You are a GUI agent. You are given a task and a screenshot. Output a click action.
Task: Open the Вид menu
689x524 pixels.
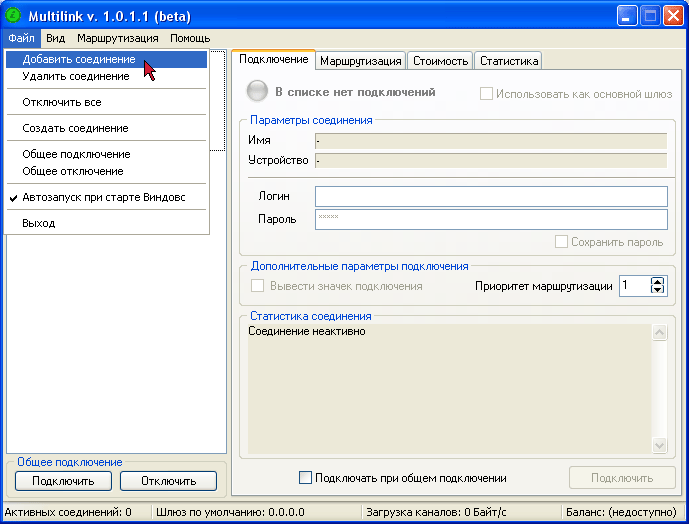[55, 38]
